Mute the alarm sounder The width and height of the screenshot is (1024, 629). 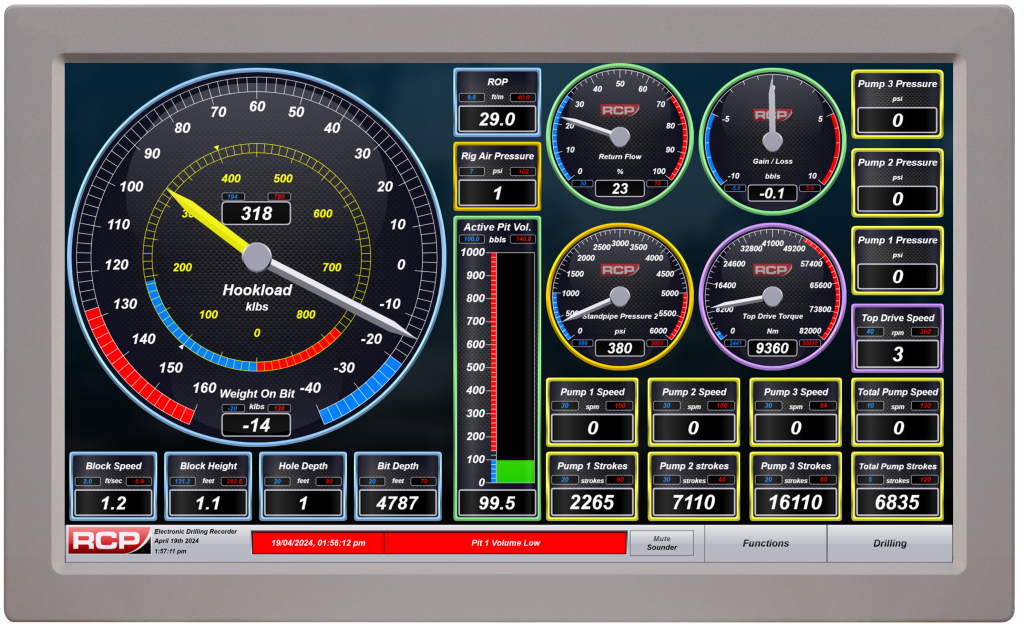662,543
